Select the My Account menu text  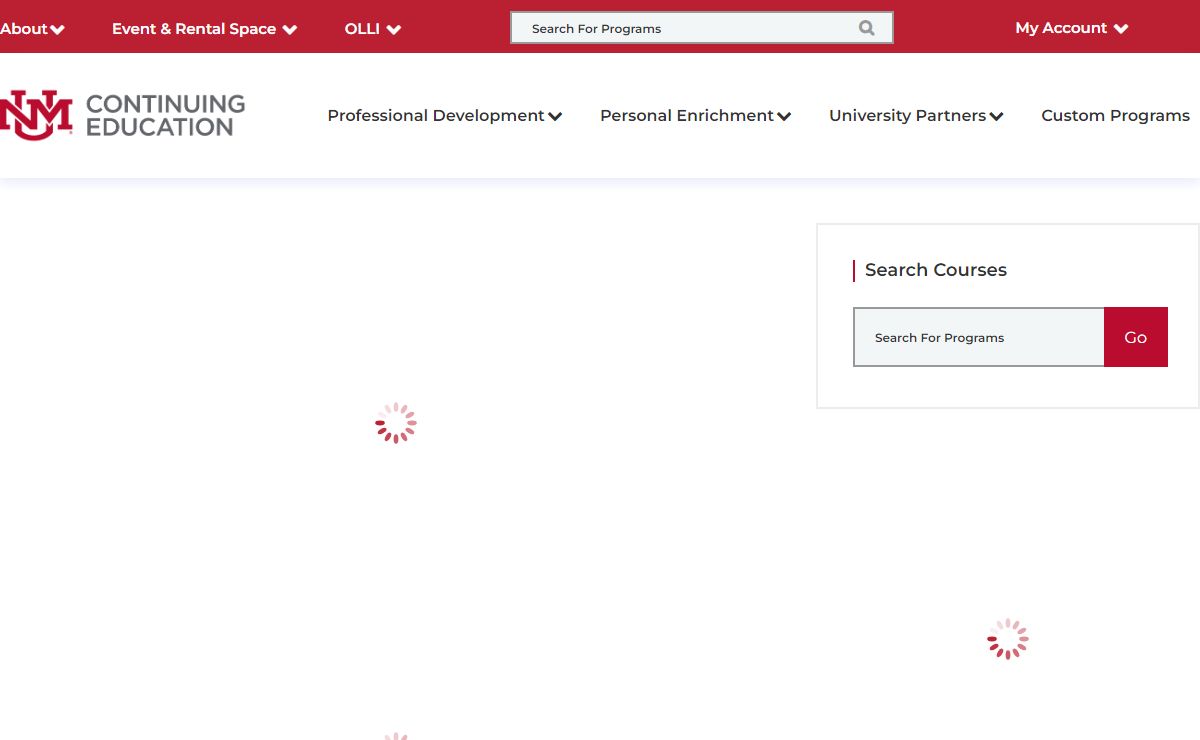click(x=1061, y=28)
